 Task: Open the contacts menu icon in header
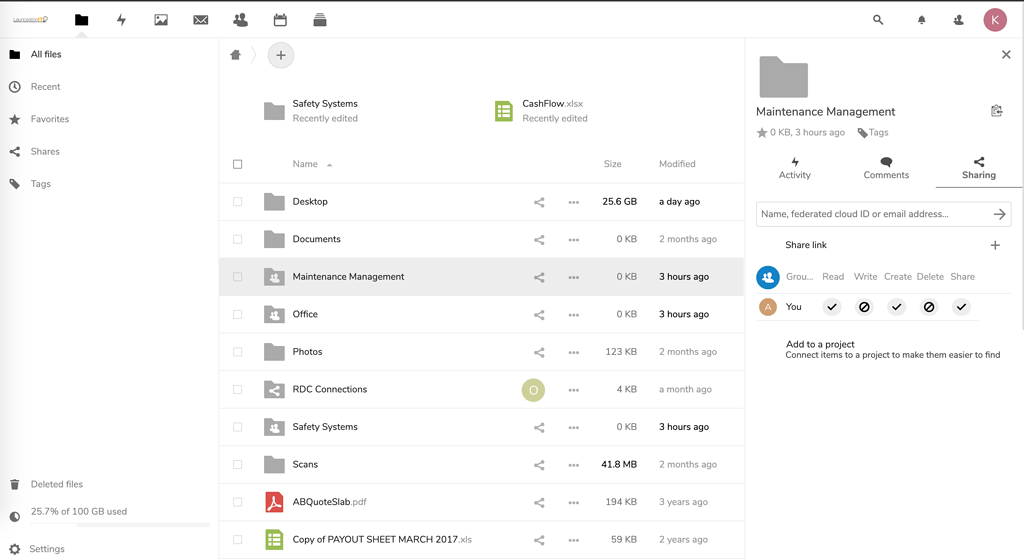(x=959, y=20)
